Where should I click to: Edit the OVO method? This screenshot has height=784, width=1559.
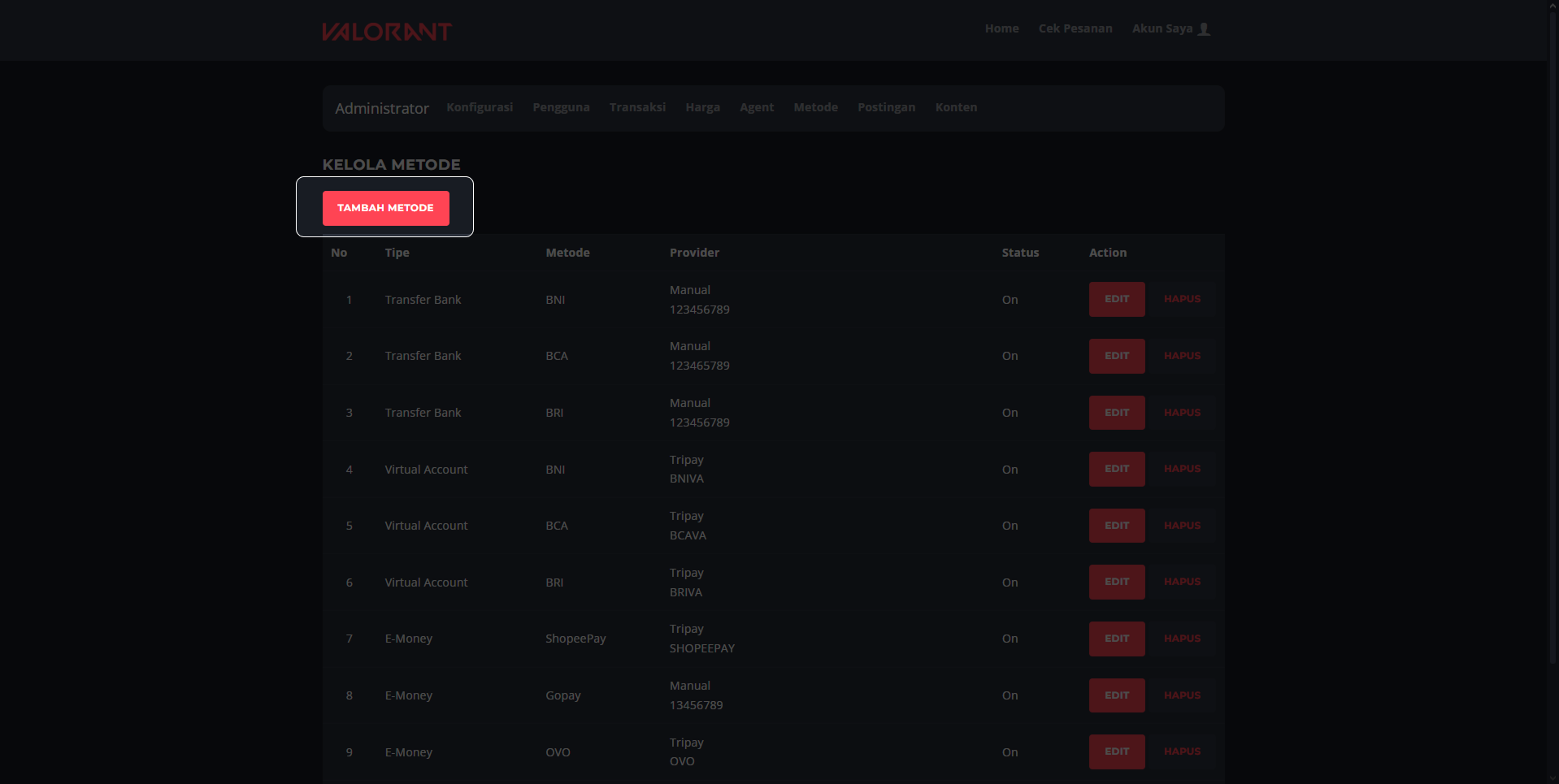click(x=1117, y=752)
